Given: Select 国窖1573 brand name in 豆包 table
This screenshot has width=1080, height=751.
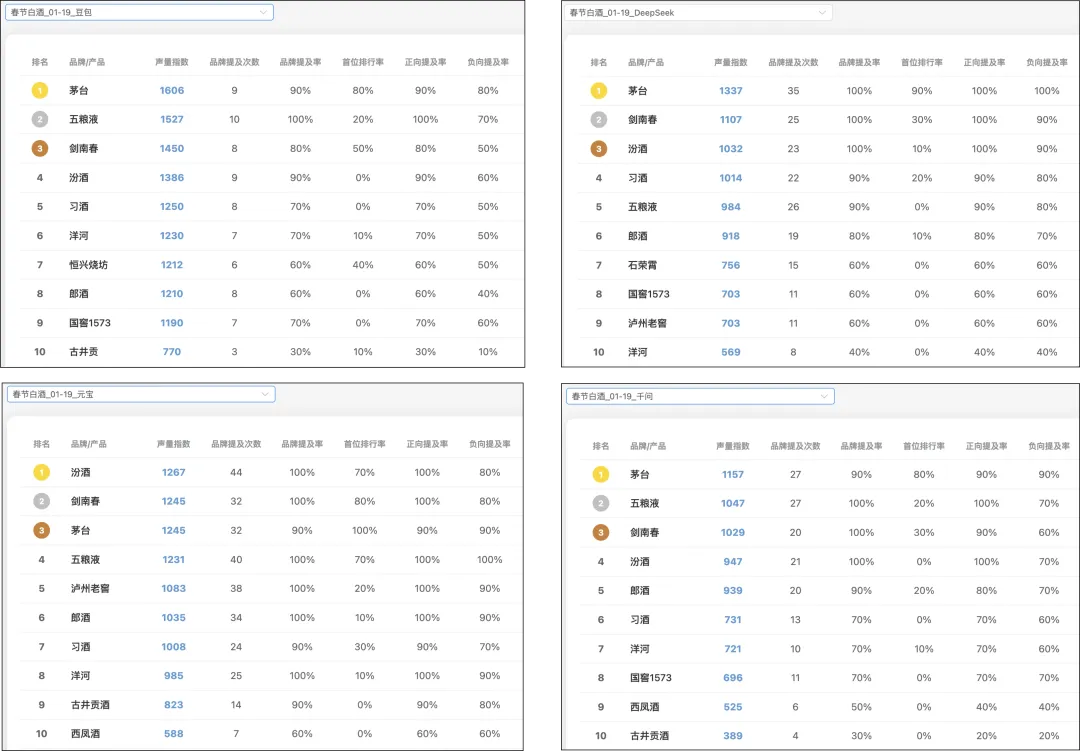Looking at the screenshot, I should tap(90, 322).
